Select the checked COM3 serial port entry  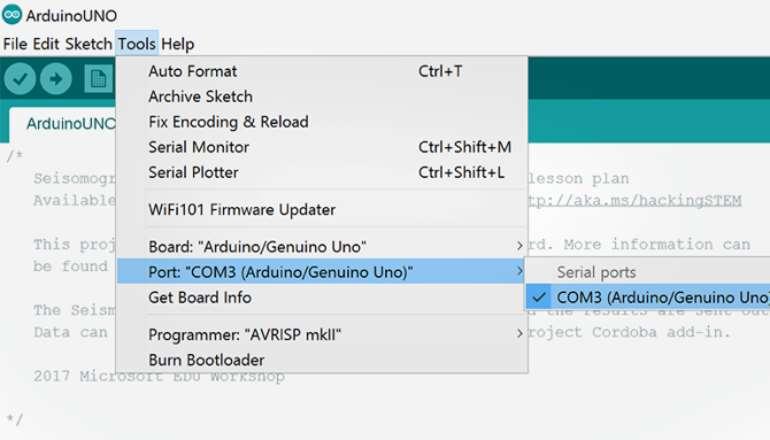click(648, 297)
